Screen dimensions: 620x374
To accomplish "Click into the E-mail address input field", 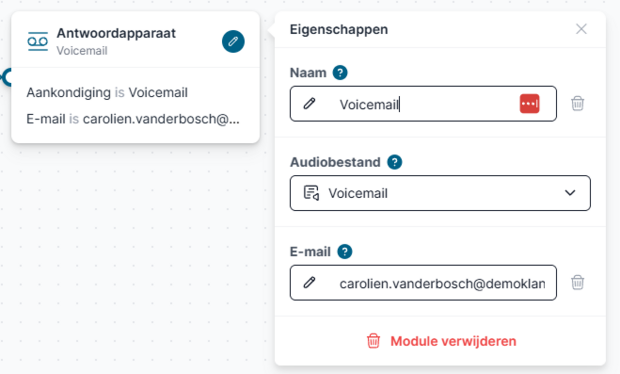I will 423,283.
